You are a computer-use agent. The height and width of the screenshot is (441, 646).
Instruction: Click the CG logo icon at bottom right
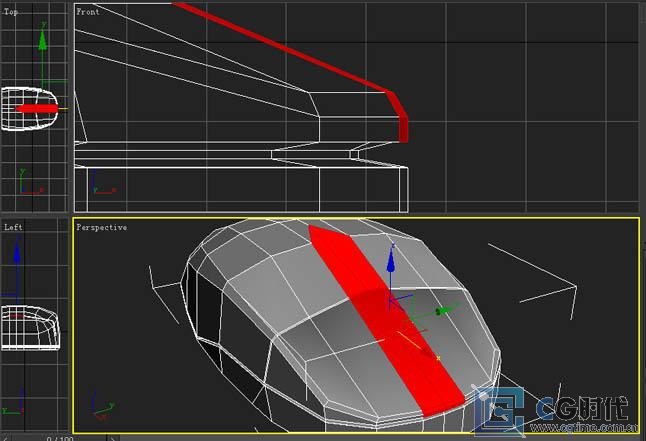click(x=505, y=411)
